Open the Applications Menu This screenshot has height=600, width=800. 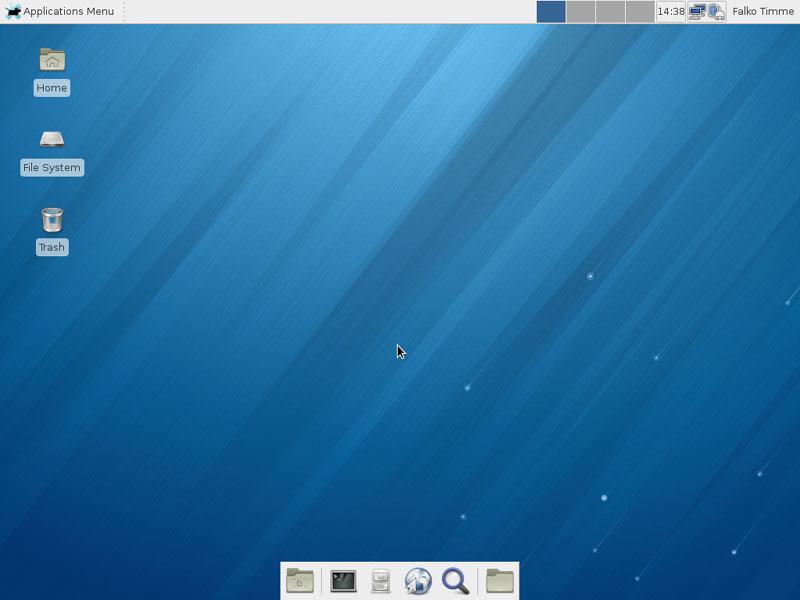60,11
